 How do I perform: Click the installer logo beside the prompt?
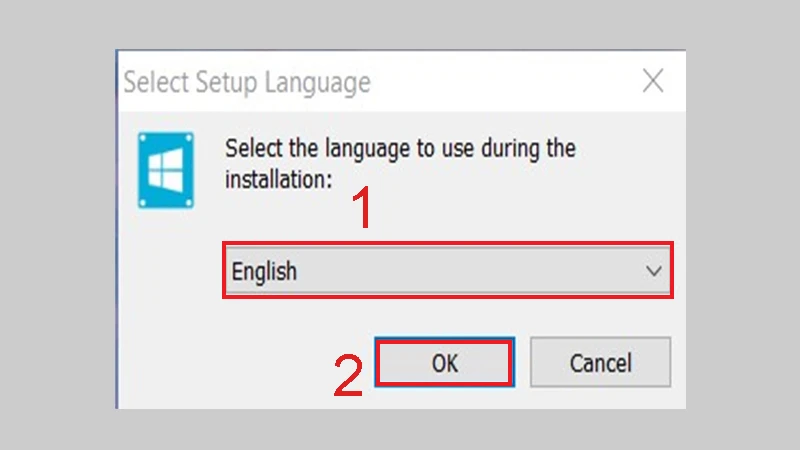click(166, 172)
